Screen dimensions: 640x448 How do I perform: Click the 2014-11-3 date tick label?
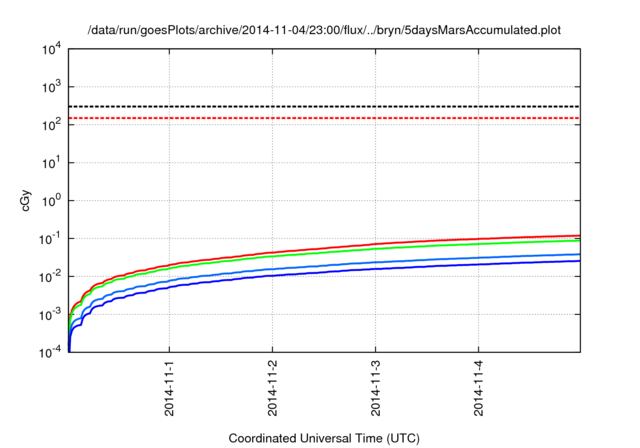376,388
